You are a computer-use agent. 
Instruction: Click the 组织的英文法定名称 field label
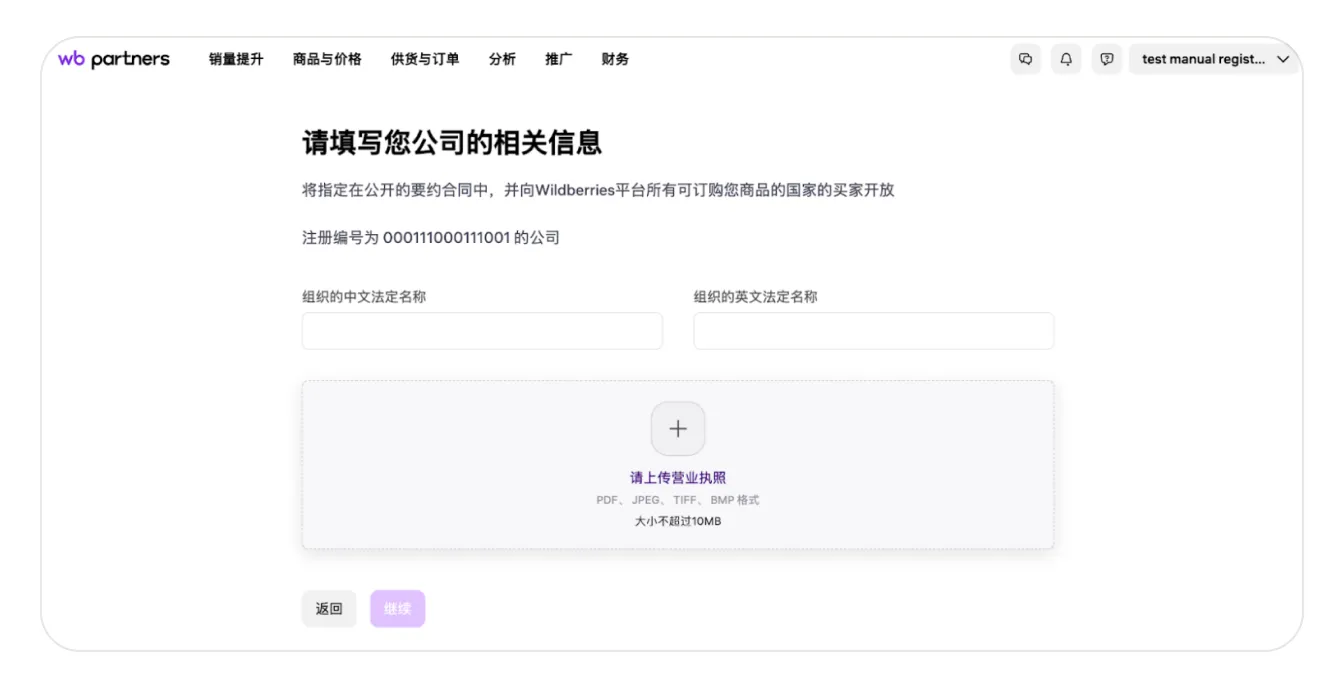pyautogui.click(x=755, y=297)
